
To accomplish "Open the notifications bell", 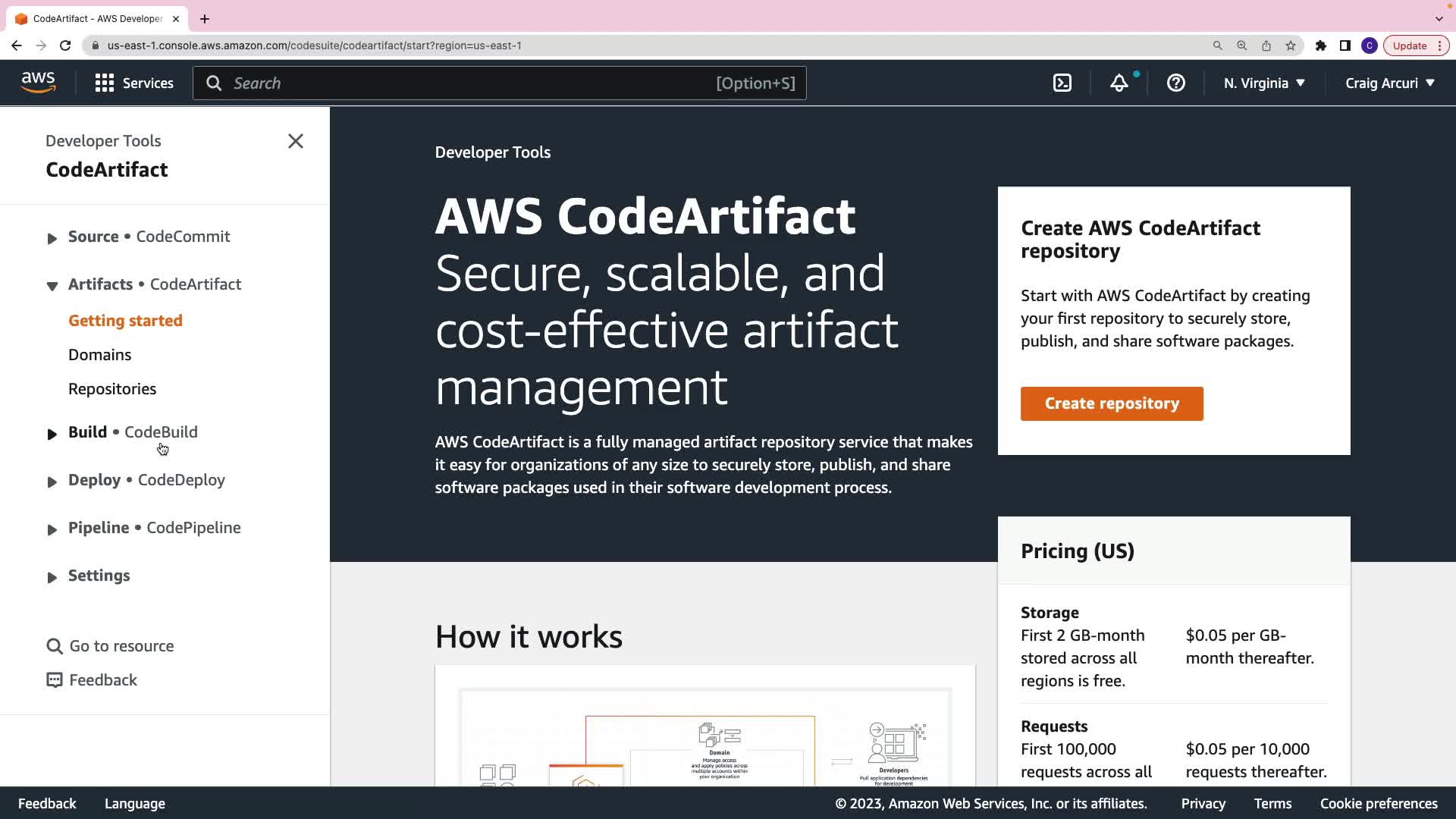I will click(x=1119, y=83).
